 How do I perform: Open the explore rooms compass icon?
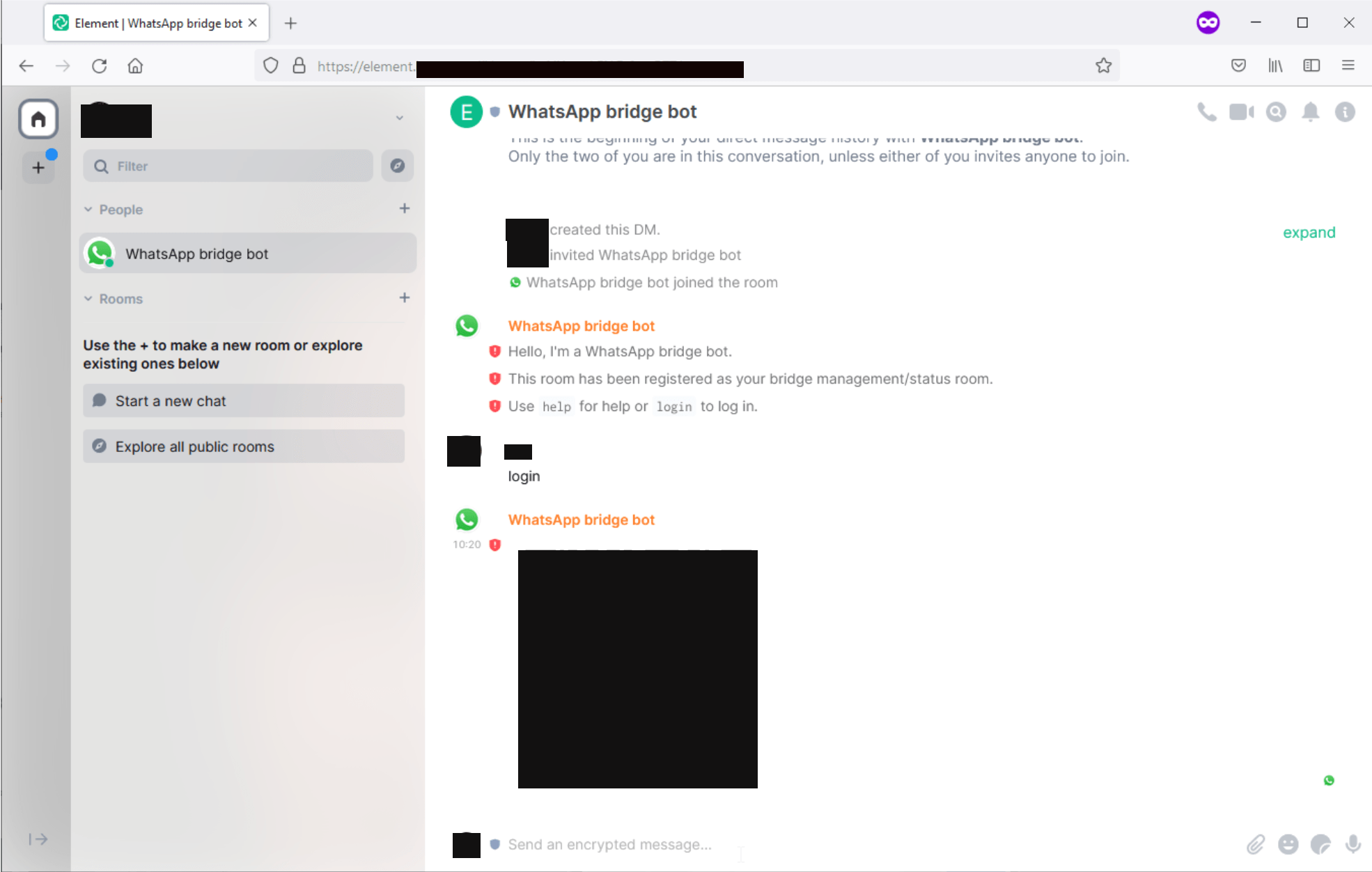coord(397,166)
